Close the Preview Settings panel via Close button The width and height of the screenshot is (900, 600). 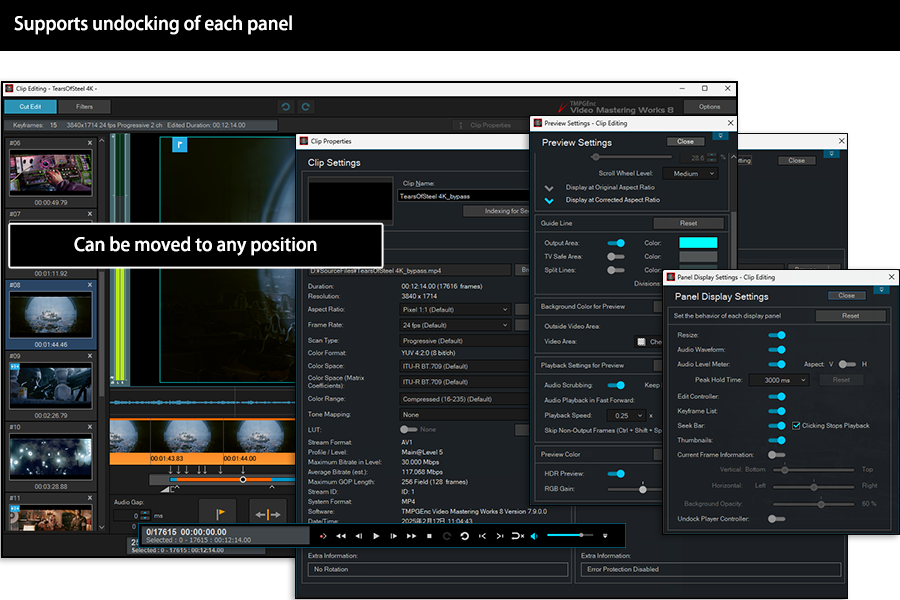(x=685, y=142)
